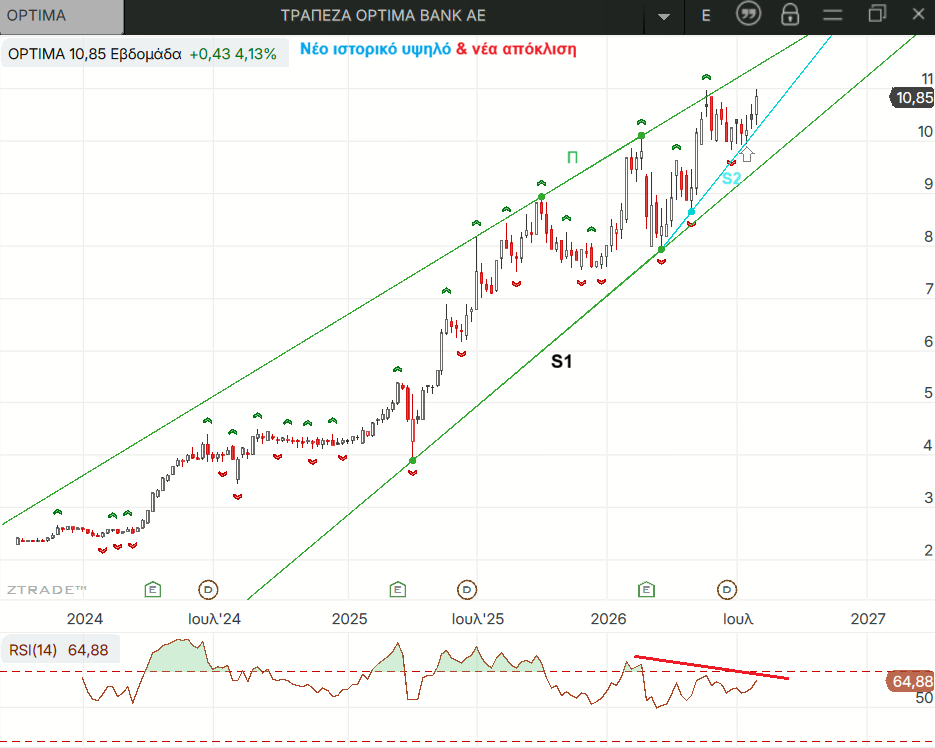Select the red RSI divergence line
This screenshot has width=935, height=748.
click(711, 667)
